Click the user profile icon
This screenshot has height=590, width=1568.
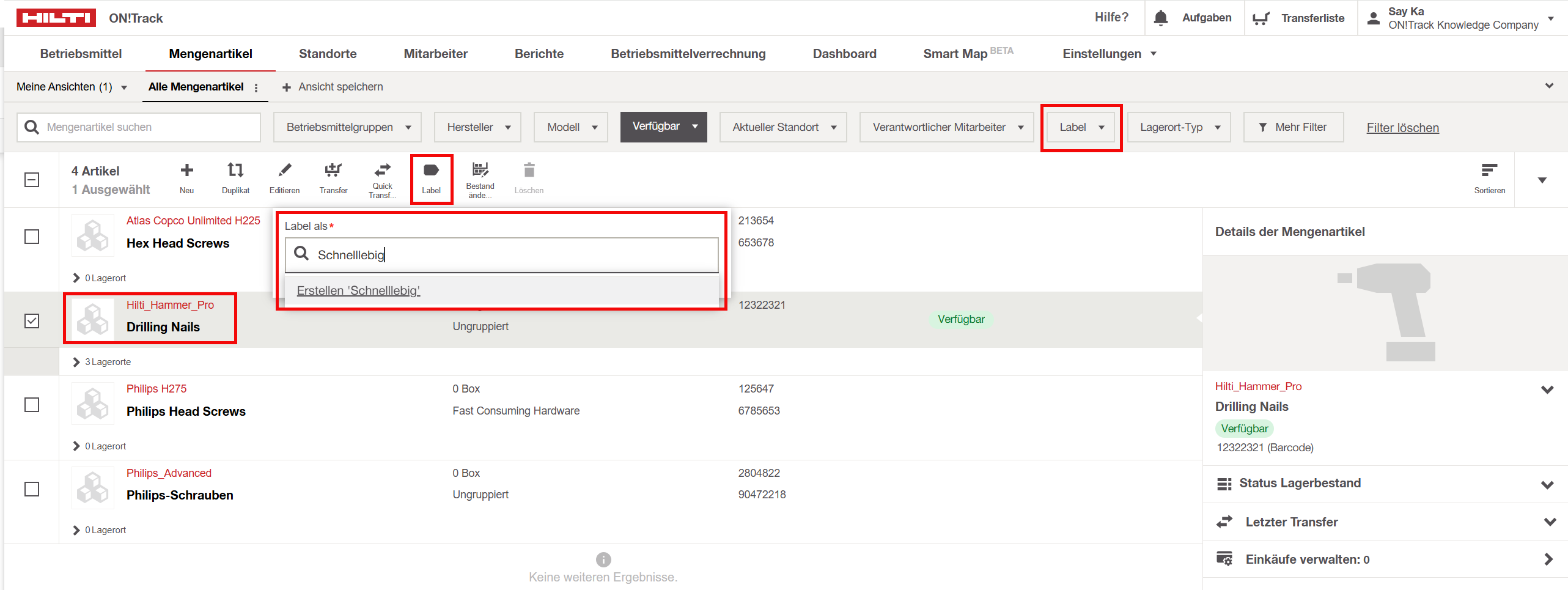[x=1373, y=18]
